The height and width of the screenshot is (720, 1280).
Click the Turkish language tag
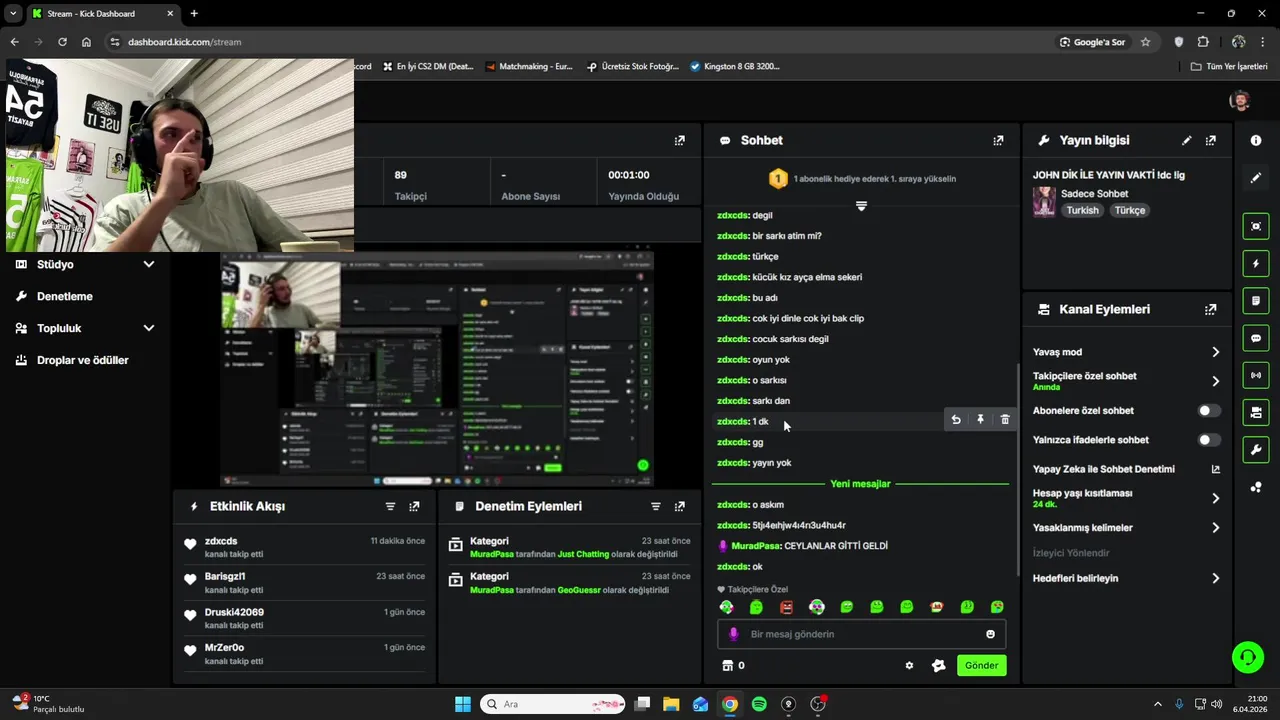coord(1082,211)
